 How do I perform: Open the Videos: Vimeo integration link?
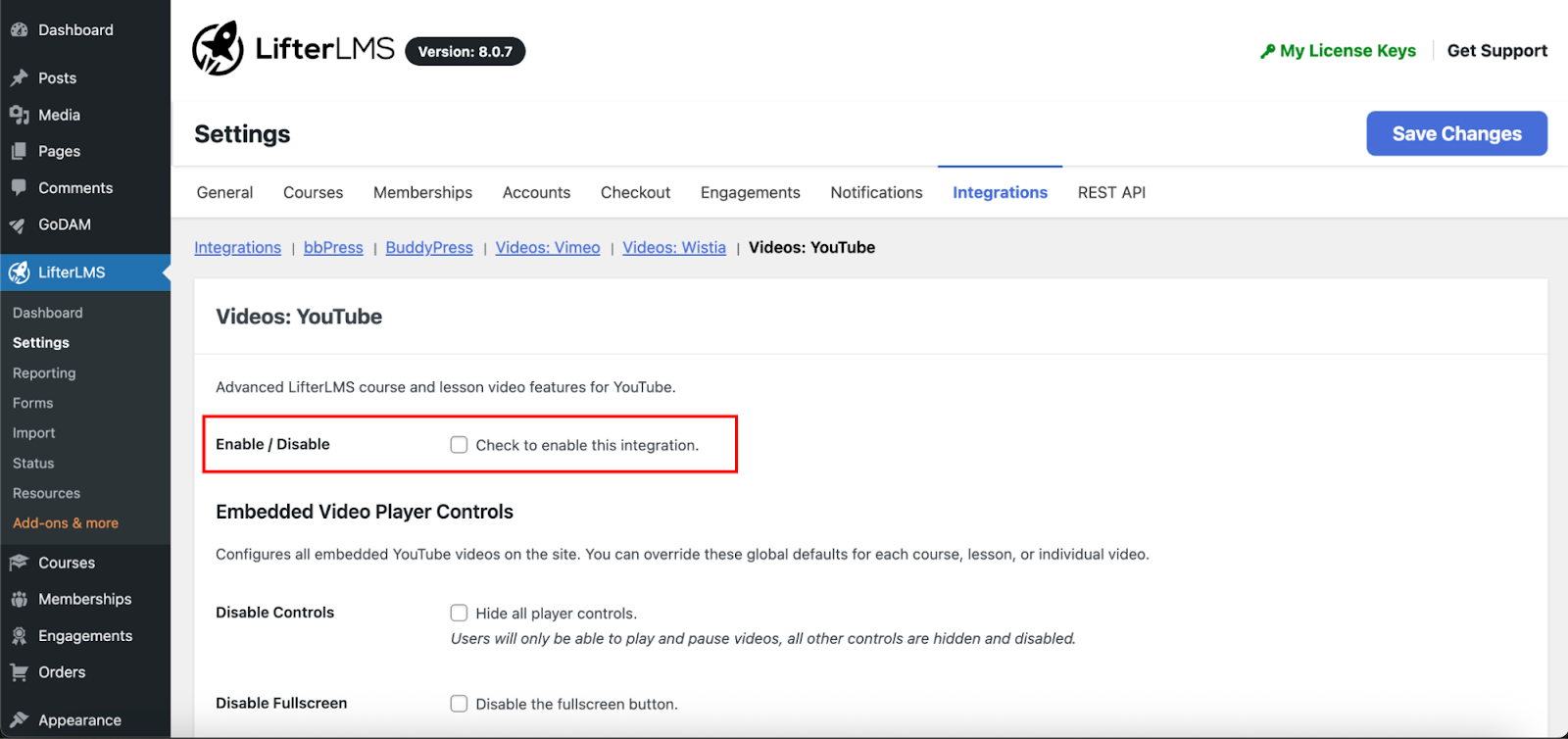click(547, 248)
